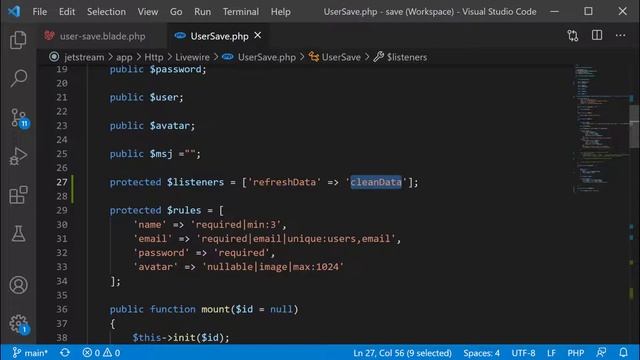This screenshot has width=640, height=360.
Task: Click $password on line 19
Action: (x=176, y=69)
